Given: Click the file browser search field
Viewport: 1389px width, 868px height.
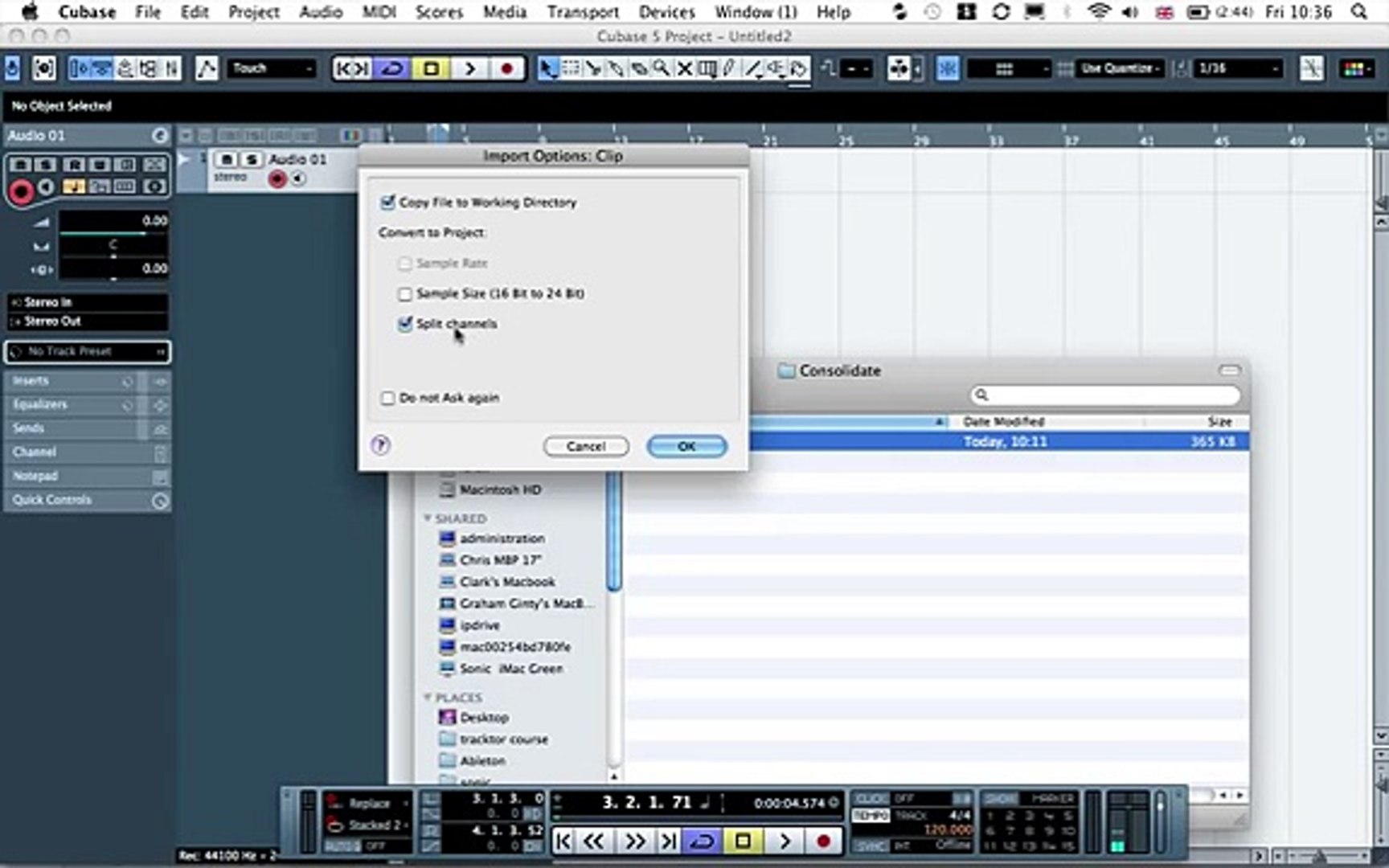Looking at the screenshot, I should (1105, 395).
